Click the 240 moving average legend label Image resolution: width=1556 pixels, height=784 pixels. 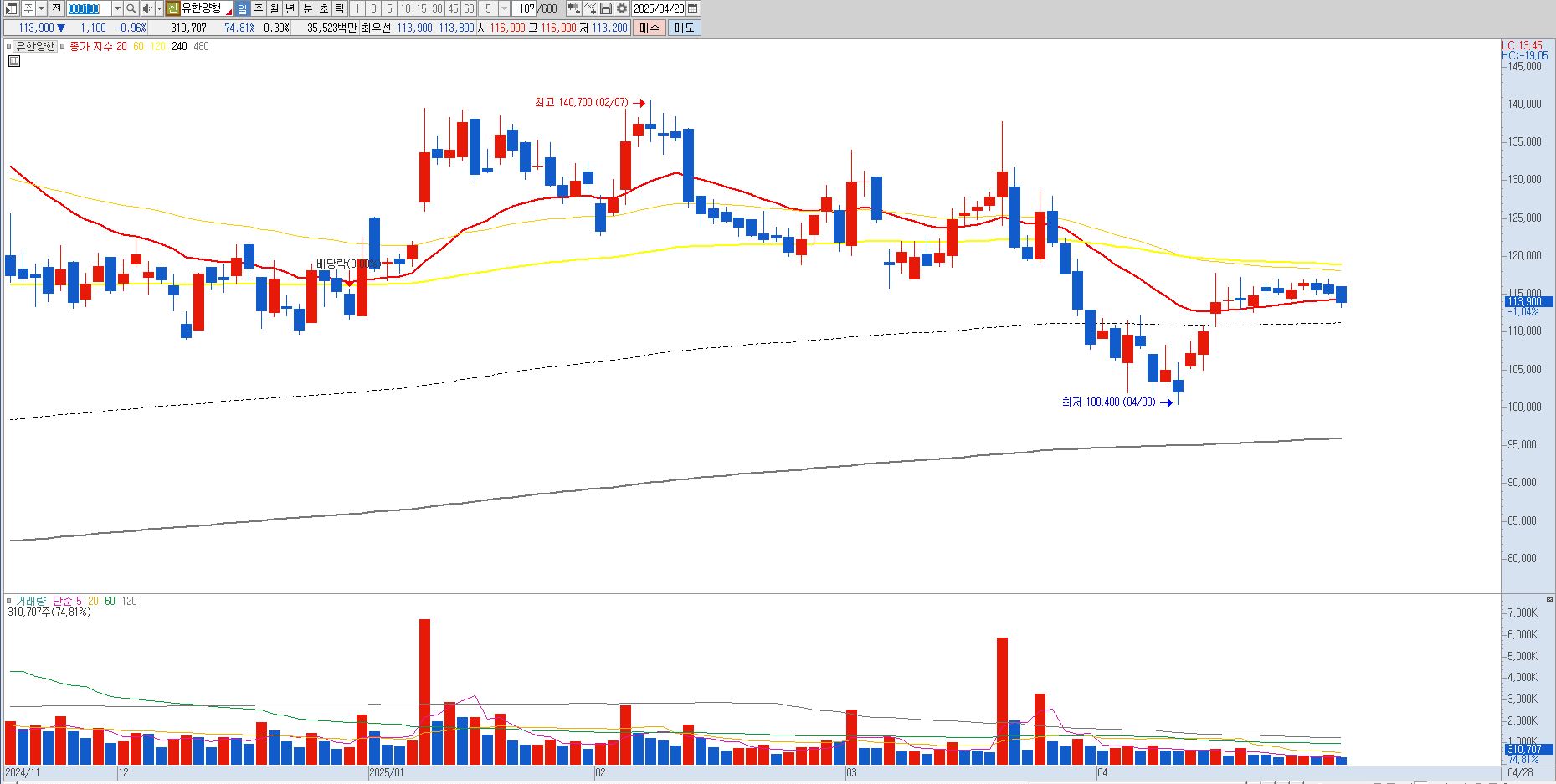point(179,46)
